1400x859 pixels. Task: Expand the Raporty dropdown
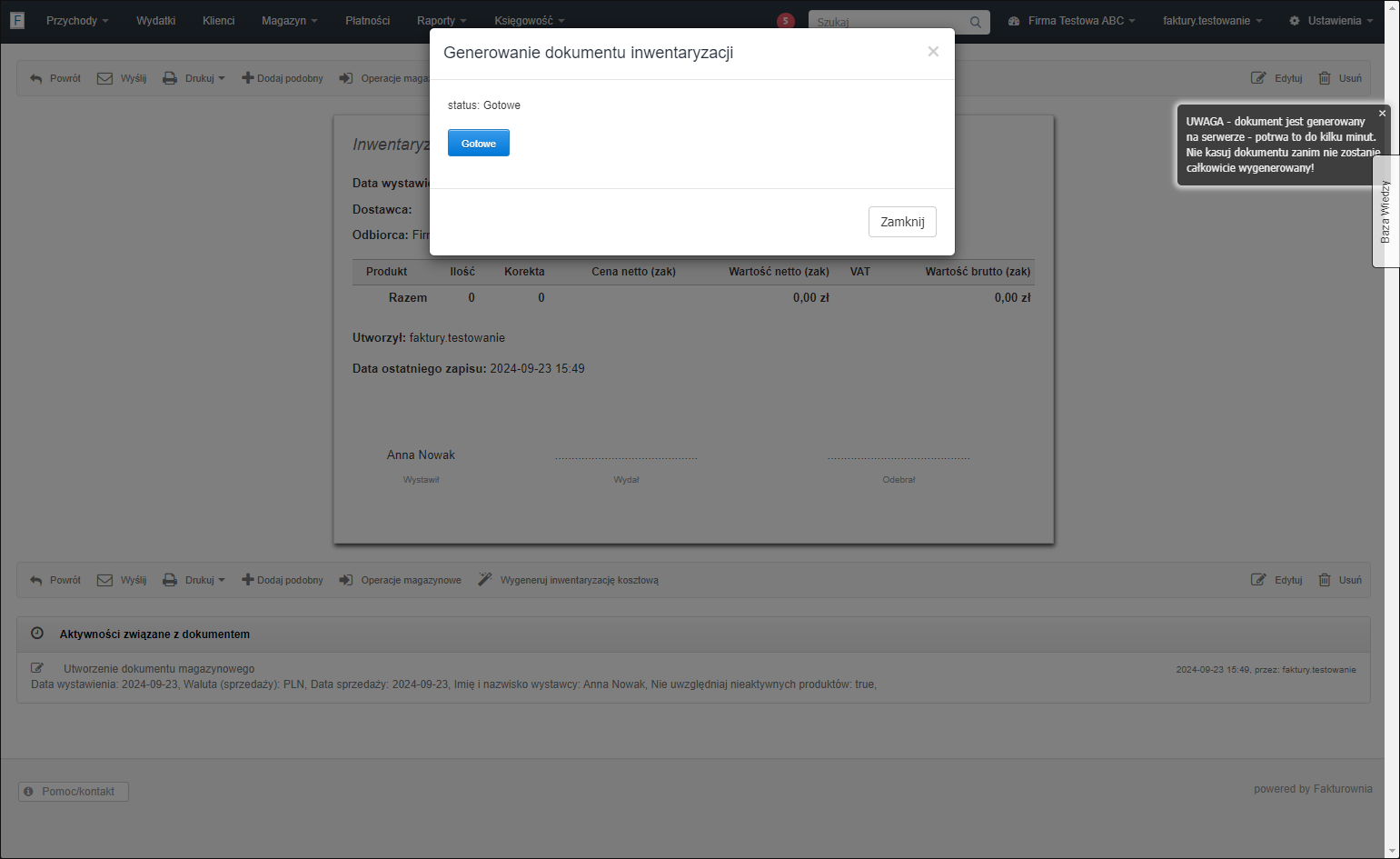pyautogui.click(x=442, y=21)
